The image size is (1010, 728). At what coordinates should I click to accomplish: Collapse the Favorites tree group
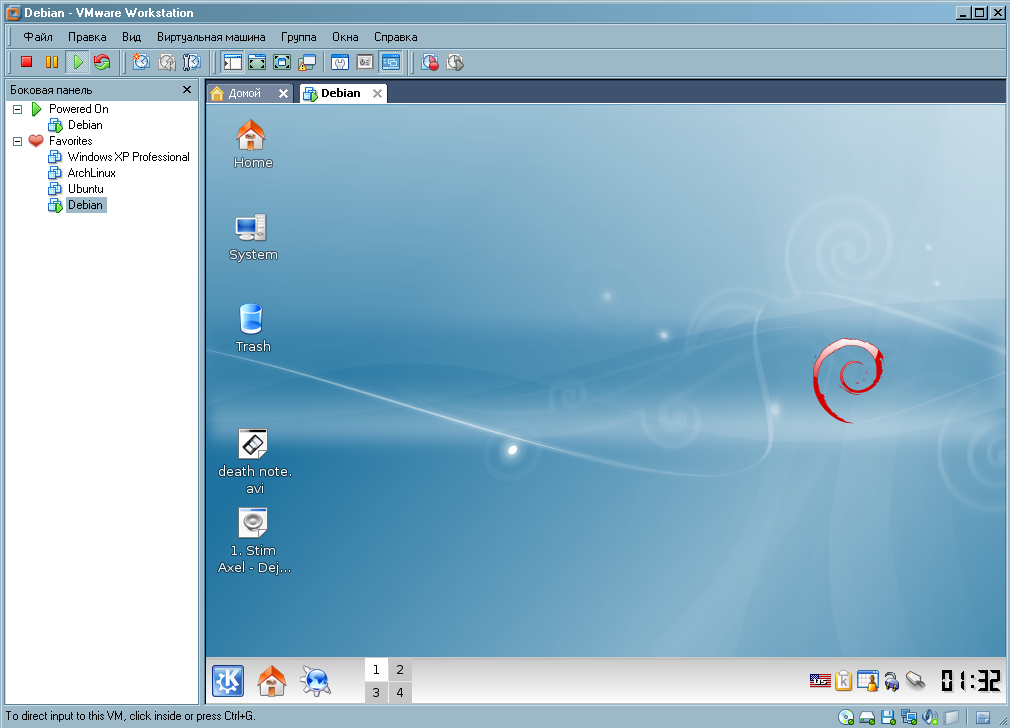17,141
